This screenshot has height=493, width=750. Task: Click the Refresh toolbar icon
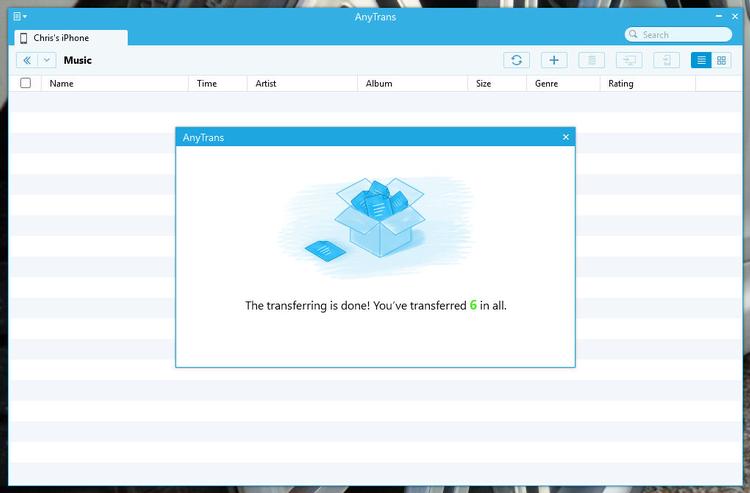[x=516, y=60]
